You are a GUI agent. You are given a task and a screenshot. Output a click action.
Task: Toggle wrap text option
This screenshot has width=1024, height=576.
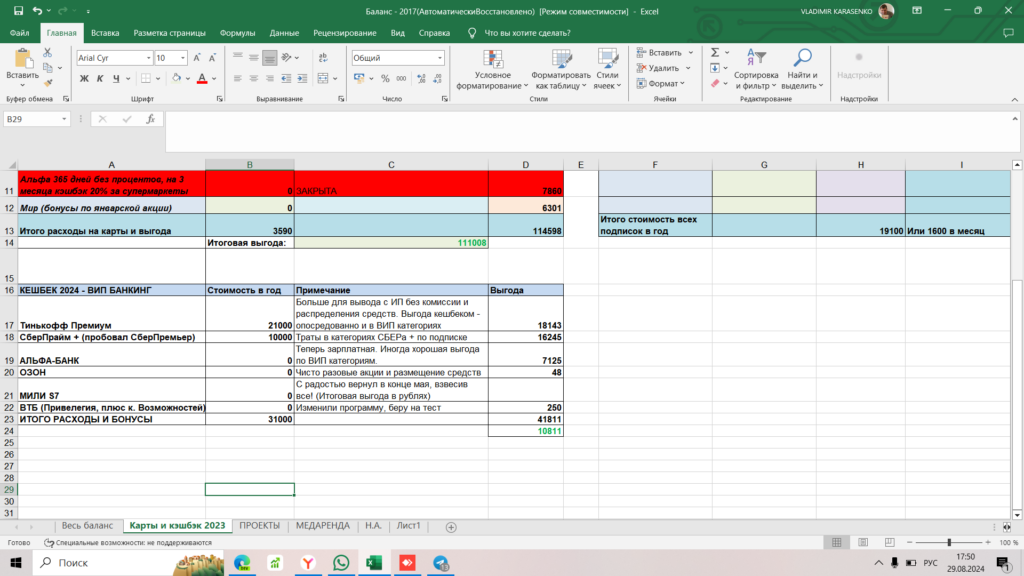[x=323, y=58]
